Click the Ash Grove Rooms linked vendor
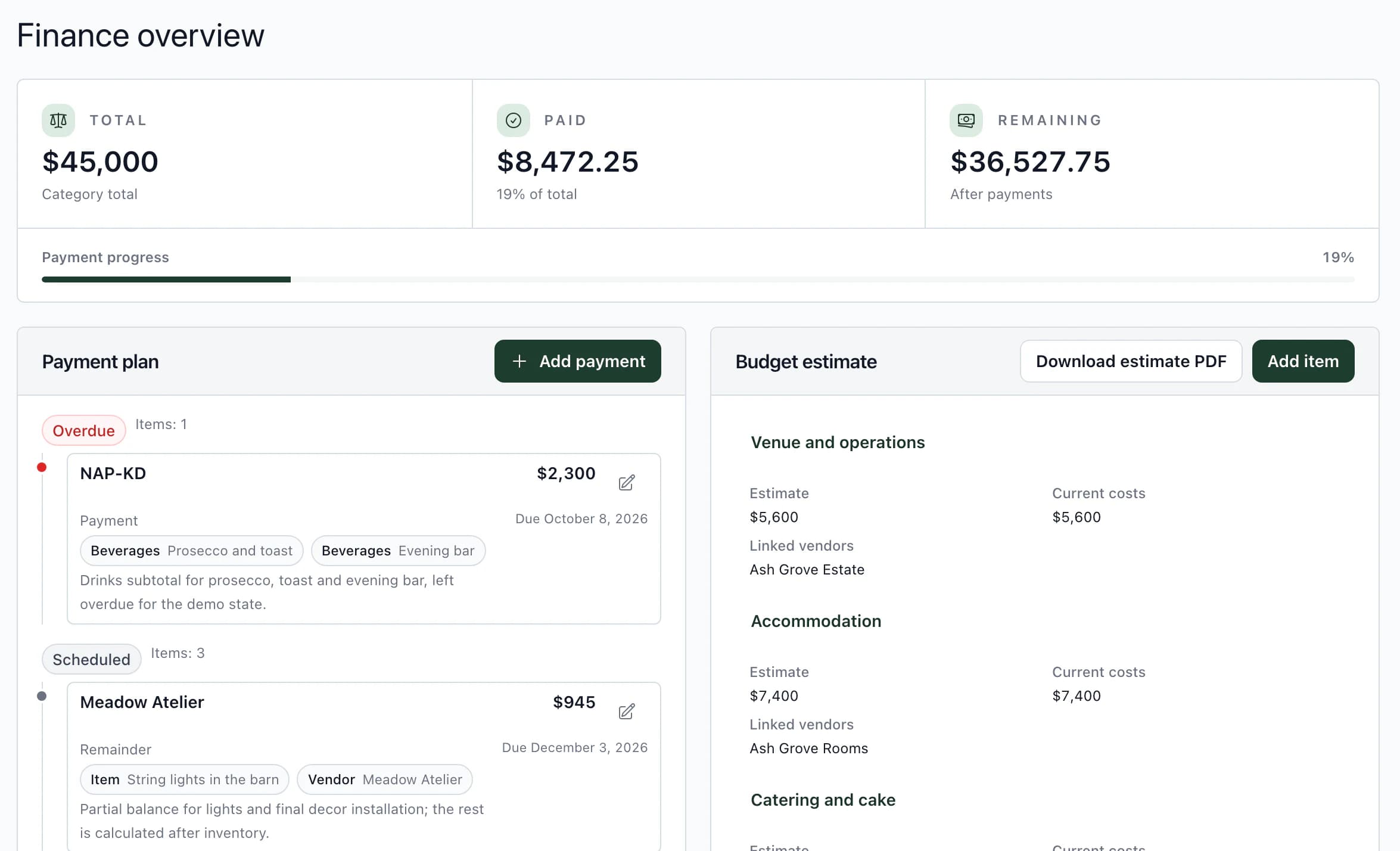 point(808,748)
